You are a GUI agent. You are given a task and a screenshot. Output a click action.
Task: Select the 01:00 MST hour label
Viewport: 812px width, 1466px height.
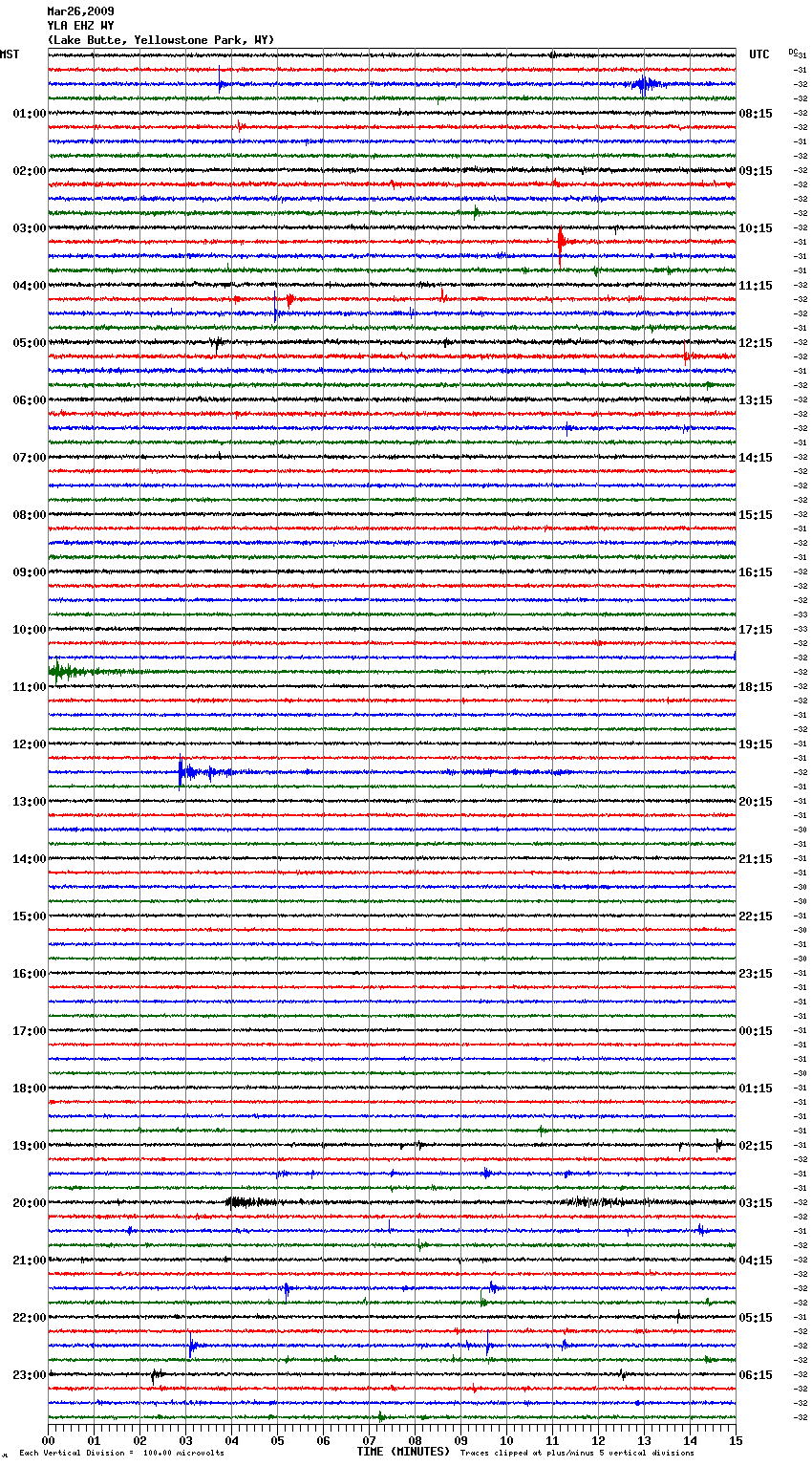coord(30,114)
